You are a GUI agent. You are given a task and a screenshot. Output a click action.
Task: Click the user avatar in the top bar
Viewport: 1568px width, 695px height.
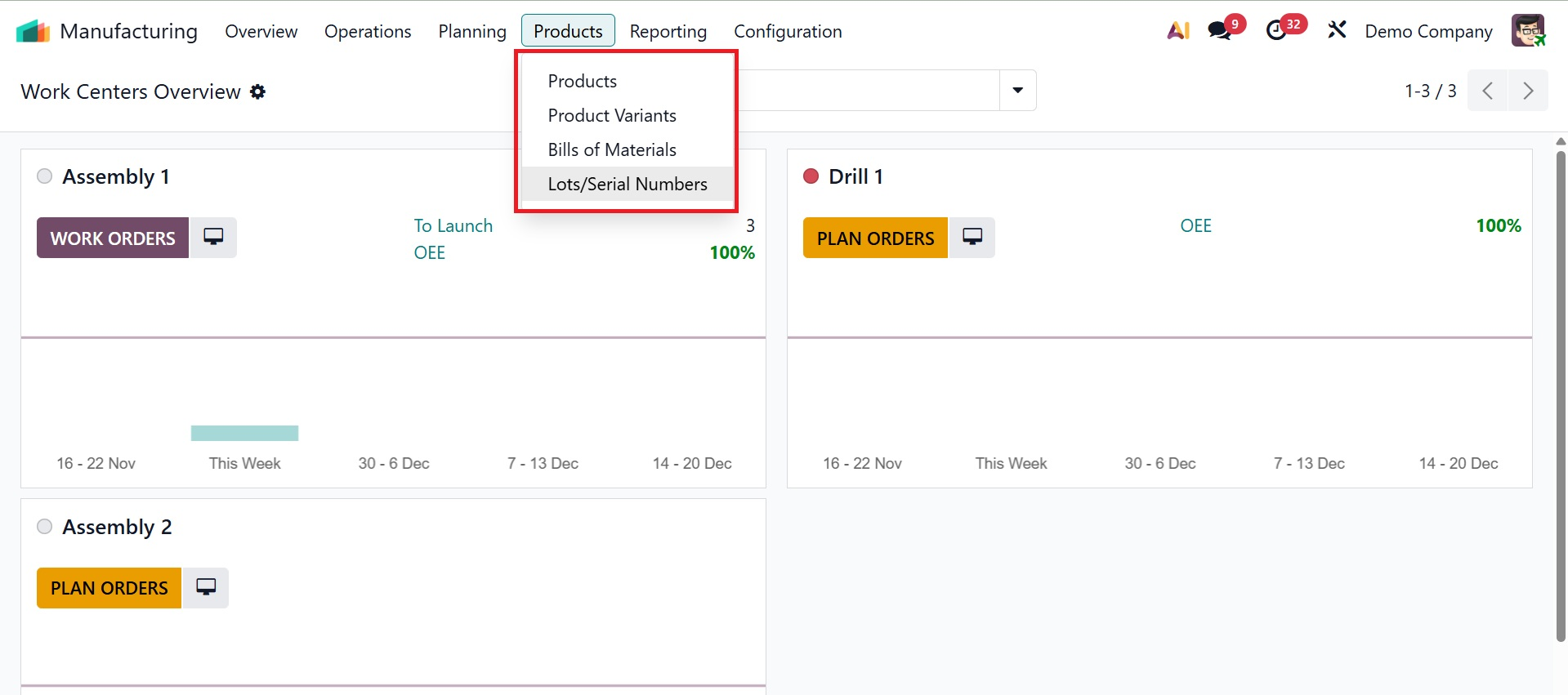click(x=1527, y=31)
